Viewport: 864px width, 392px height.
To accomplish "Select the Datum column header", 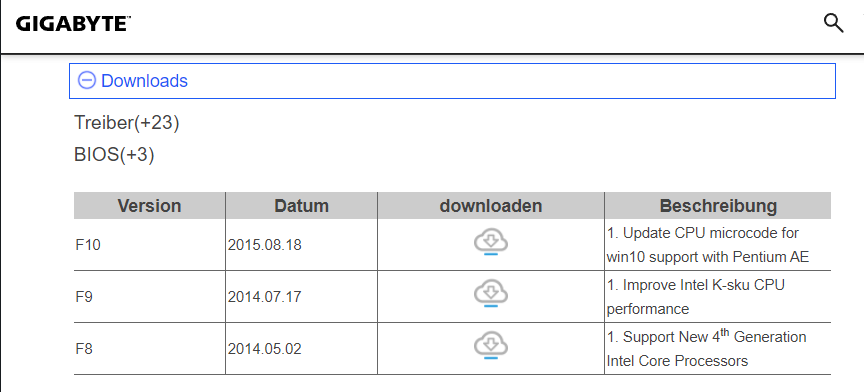I will coord(301,206).
